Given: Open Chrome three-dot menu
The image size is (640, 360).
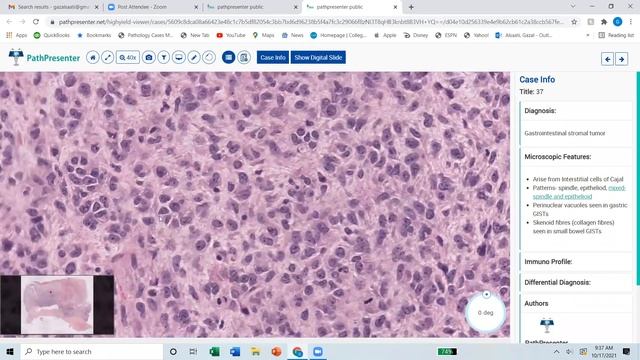Looking at the screenshot, I should click(x=631, y=22).
